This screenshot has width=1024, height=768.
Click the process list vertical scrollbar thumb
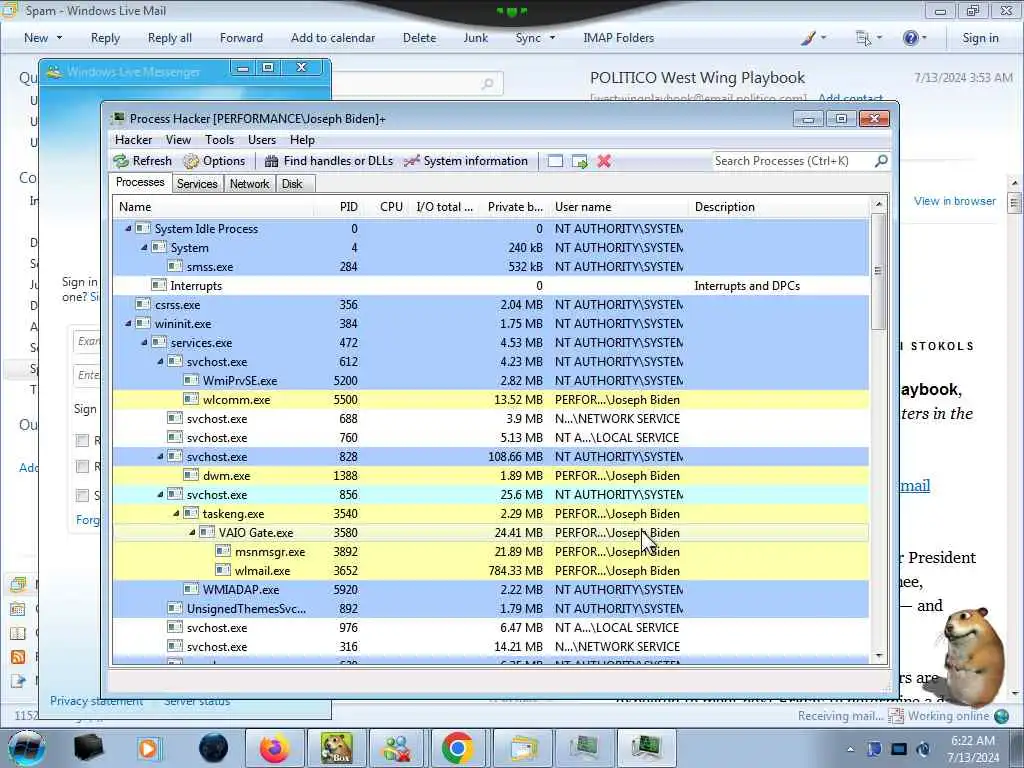point(878,270)
